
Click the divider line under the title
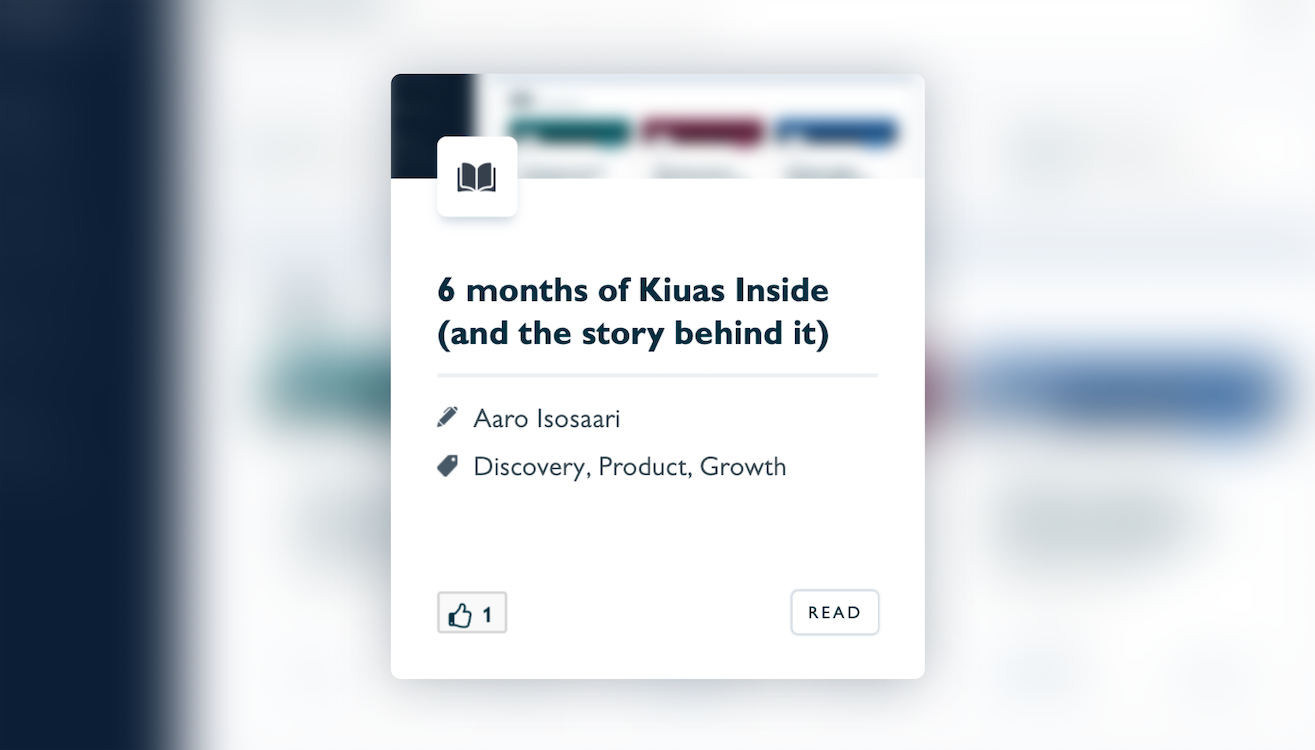[657, 375]
